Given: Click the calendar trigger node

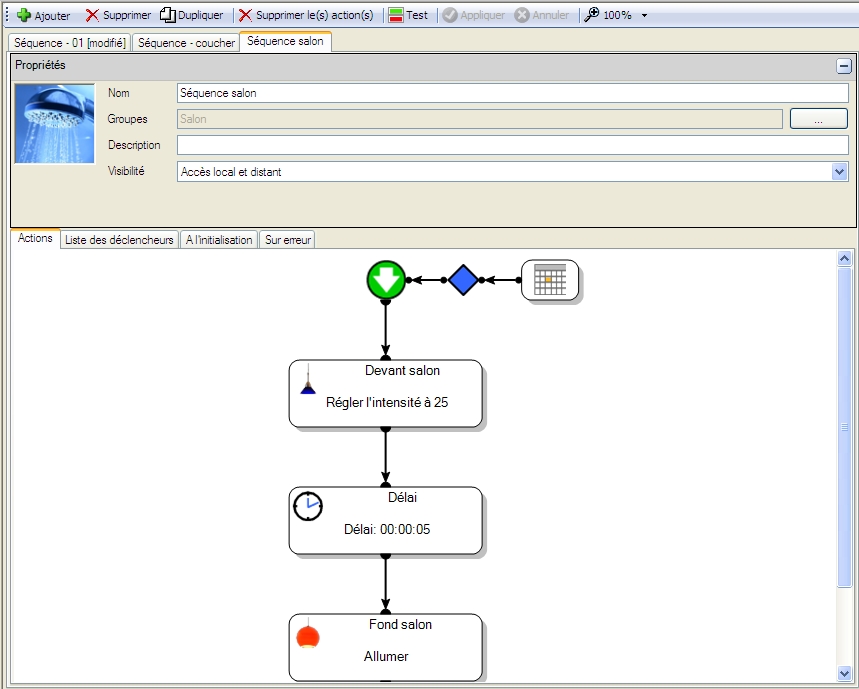Looking at the screenshot, I should coord(549,280).
